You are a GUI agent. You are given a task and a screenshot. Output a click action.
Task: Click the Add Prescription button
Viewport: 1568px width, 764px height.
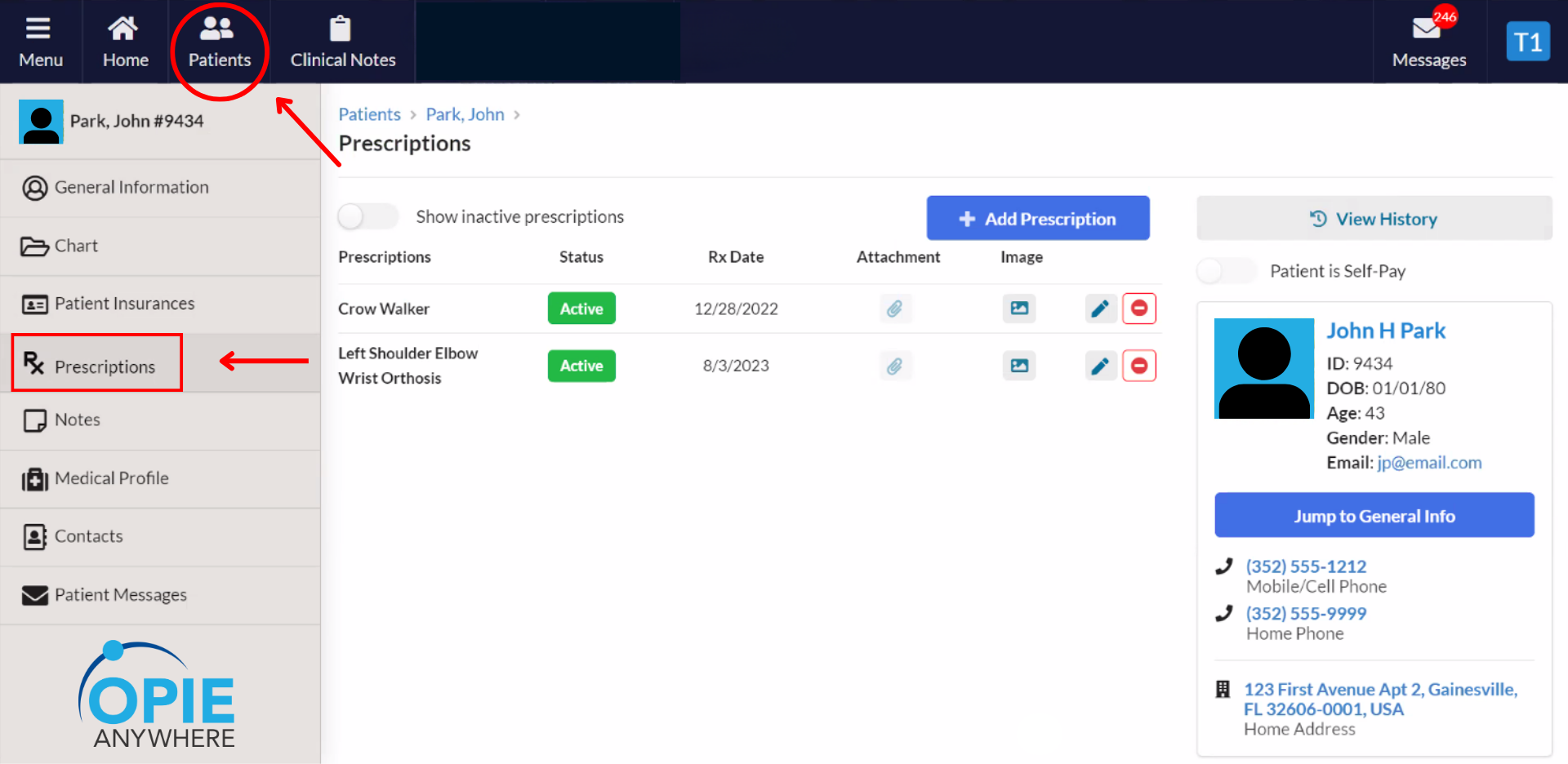coord(1037,218)
